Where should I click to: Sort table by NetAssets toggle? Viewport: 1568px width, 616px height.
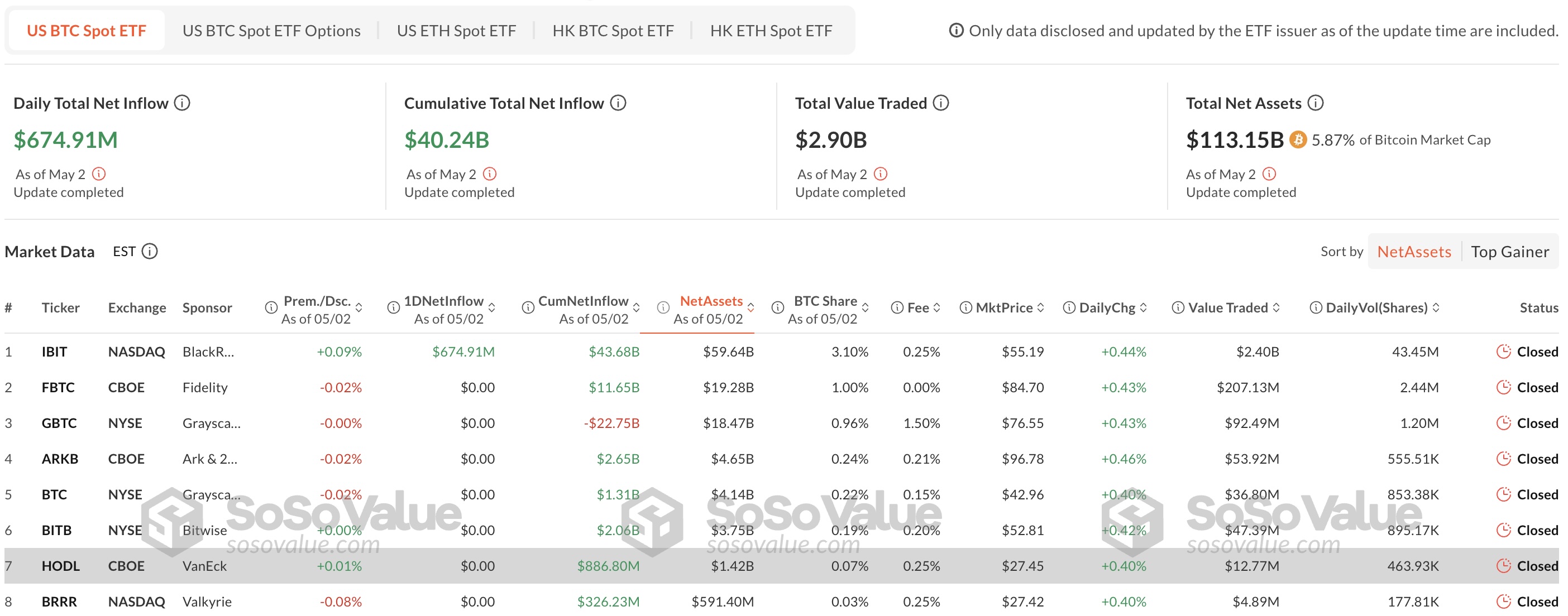[1414, 251]
